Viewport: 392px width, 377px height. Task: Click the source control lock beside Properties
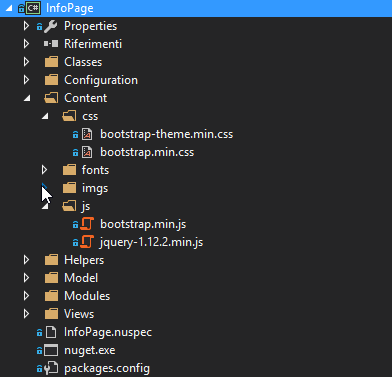coord(40,27)
